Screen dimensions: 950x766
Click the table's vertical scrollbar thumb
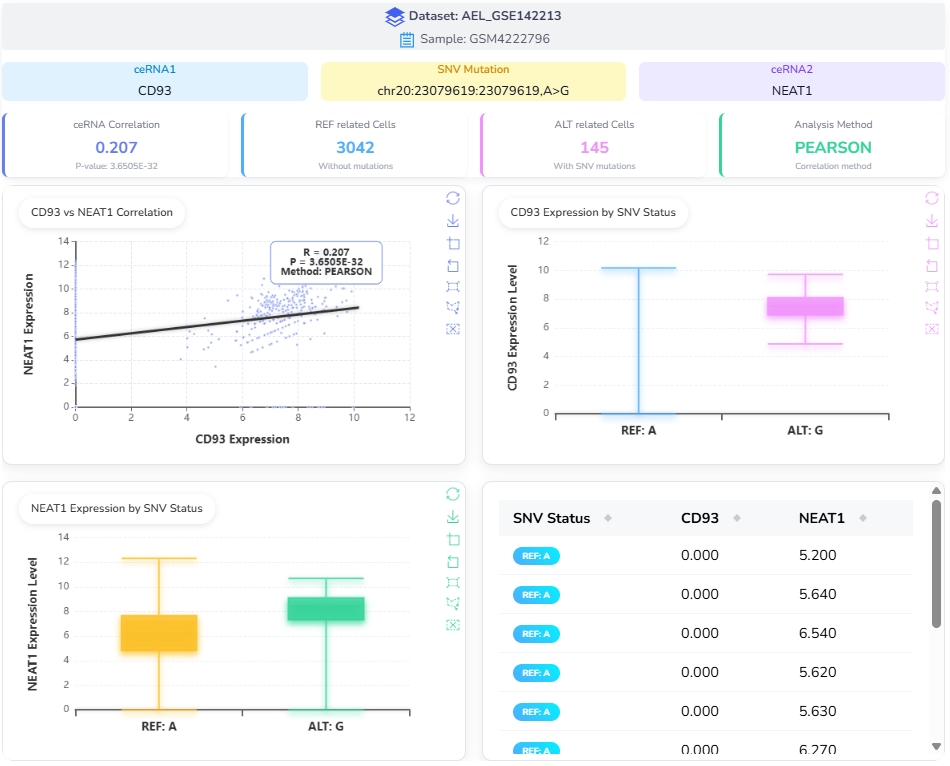coord(936,564)
